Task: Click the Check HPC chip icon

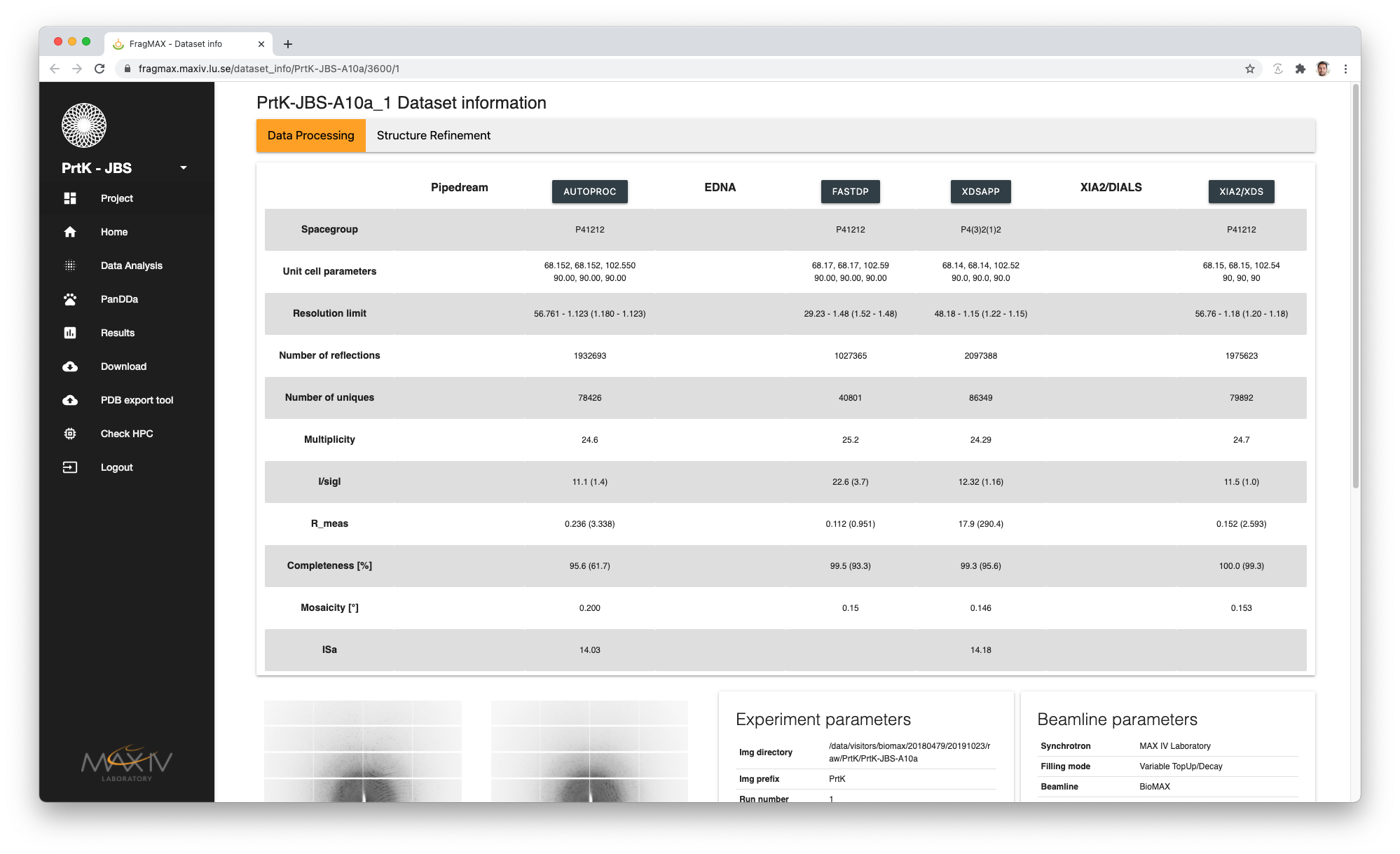Action: click(x=70, y=434)
